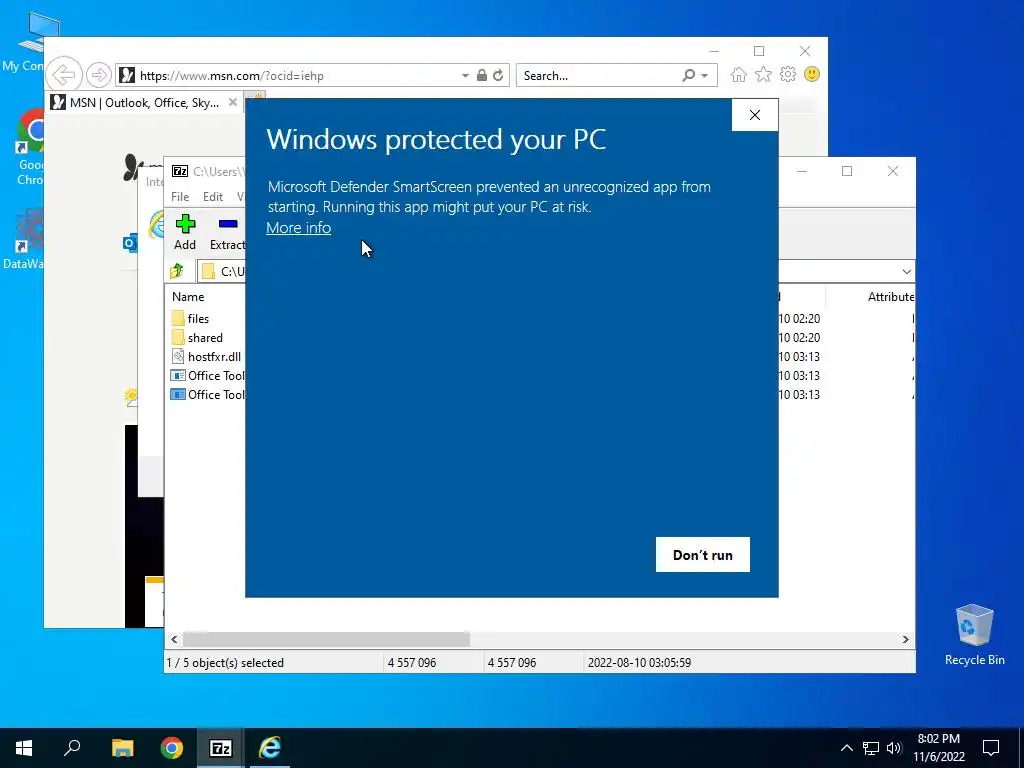Open Favorites star in Internet Explorer
The height and width of the screenshot is (768, 1024).
[763, 74]
